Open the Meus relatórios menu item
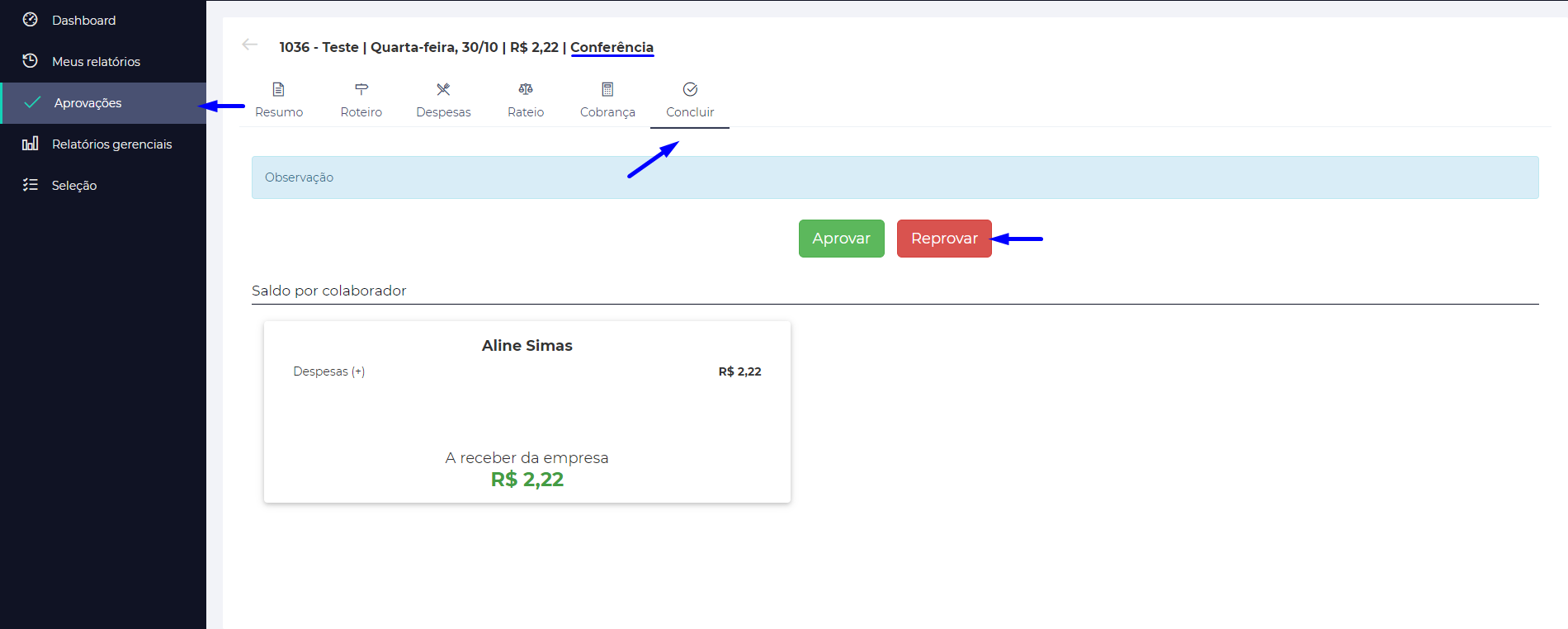The height and width of the screenshot is (629, 1568). tap(96, 62)
